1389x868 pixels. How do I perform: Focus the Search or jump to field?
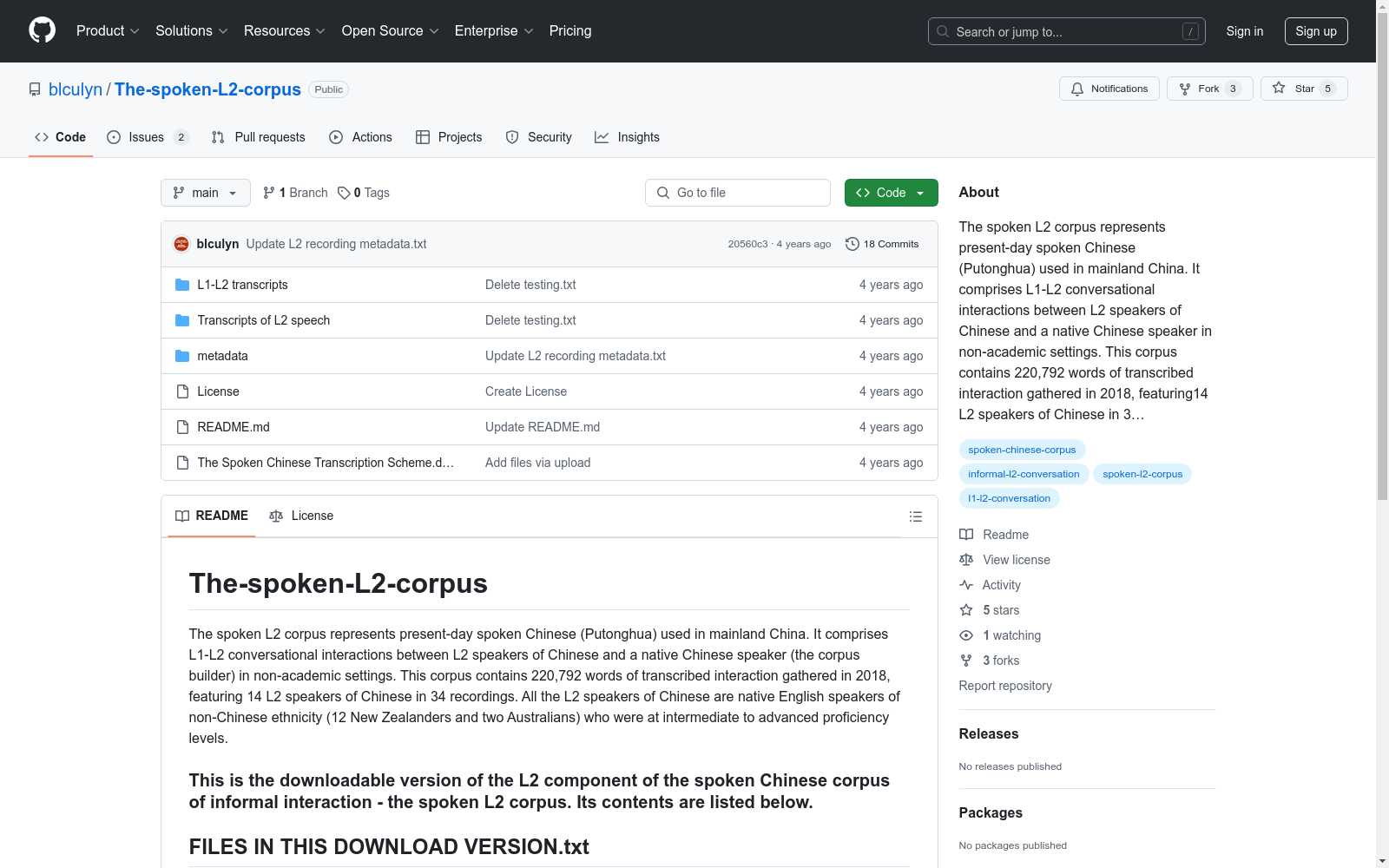click(x=1067, y=31)
